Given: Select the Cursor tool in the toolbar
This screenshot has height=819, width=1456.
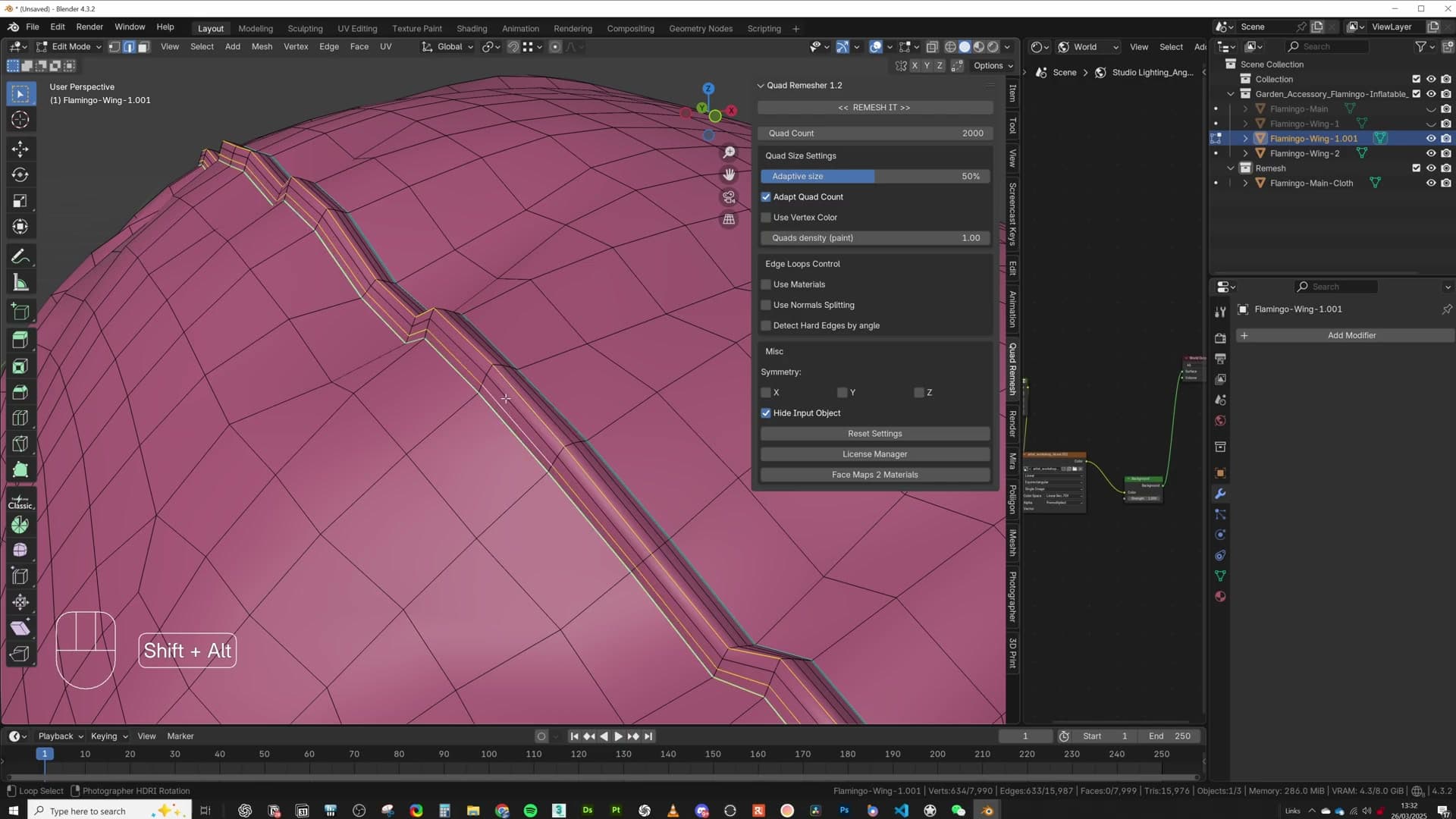Looking at the screenshot, I should coord(20,120).
